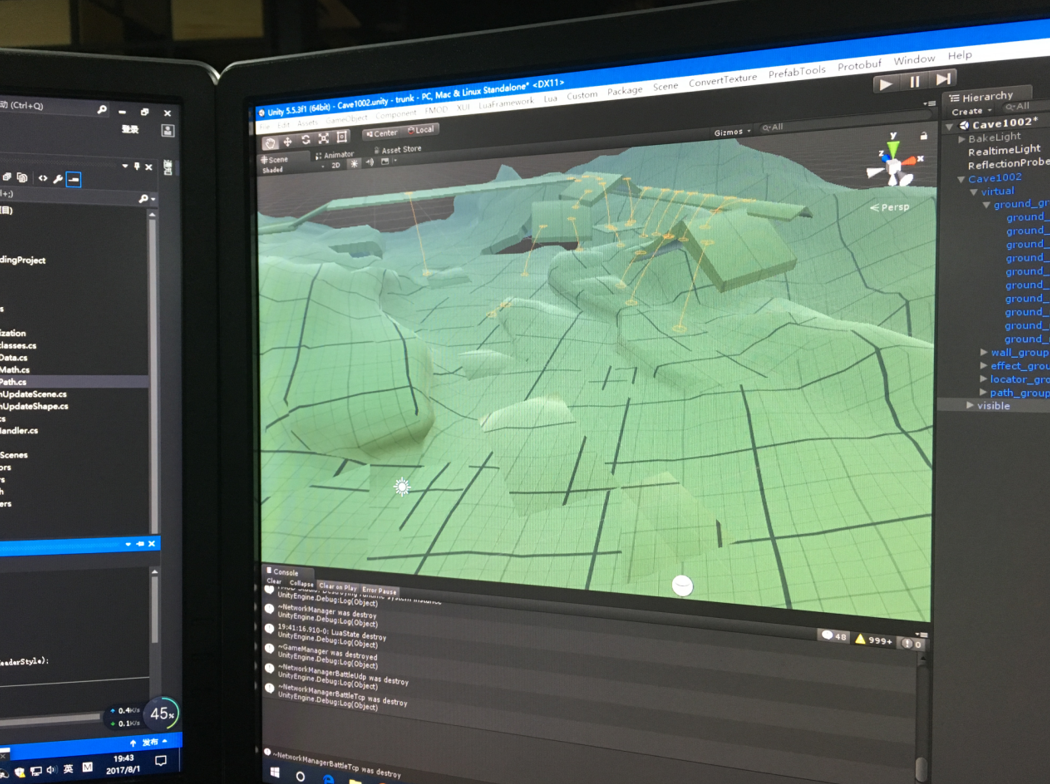Toggle console error count filter
The width and height of the screenshot is (1050, 784).
pyautogui.click(x=911, y=643)
